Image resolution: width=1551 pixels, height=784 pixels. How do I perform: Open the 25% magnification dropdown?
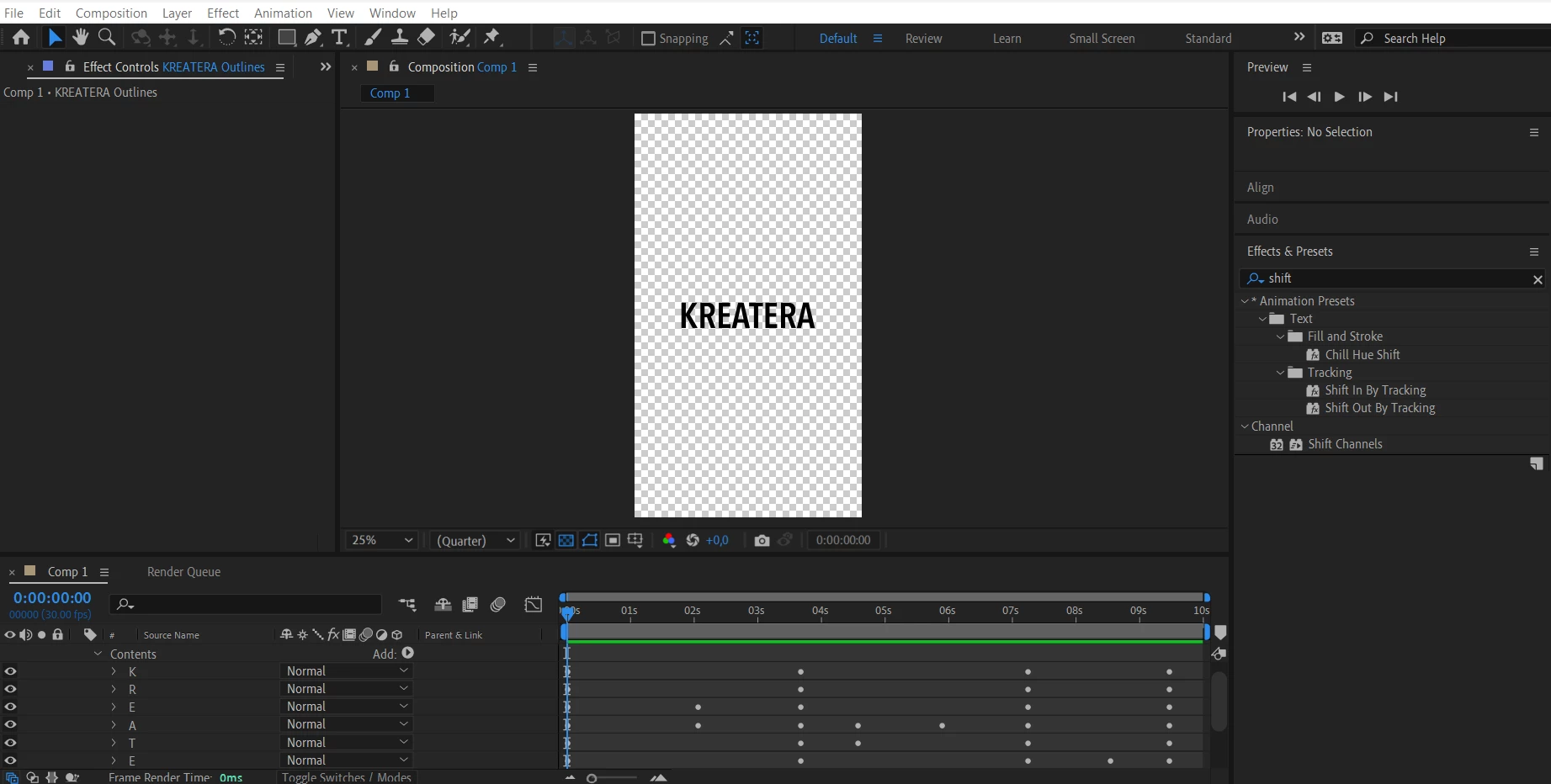382,540
